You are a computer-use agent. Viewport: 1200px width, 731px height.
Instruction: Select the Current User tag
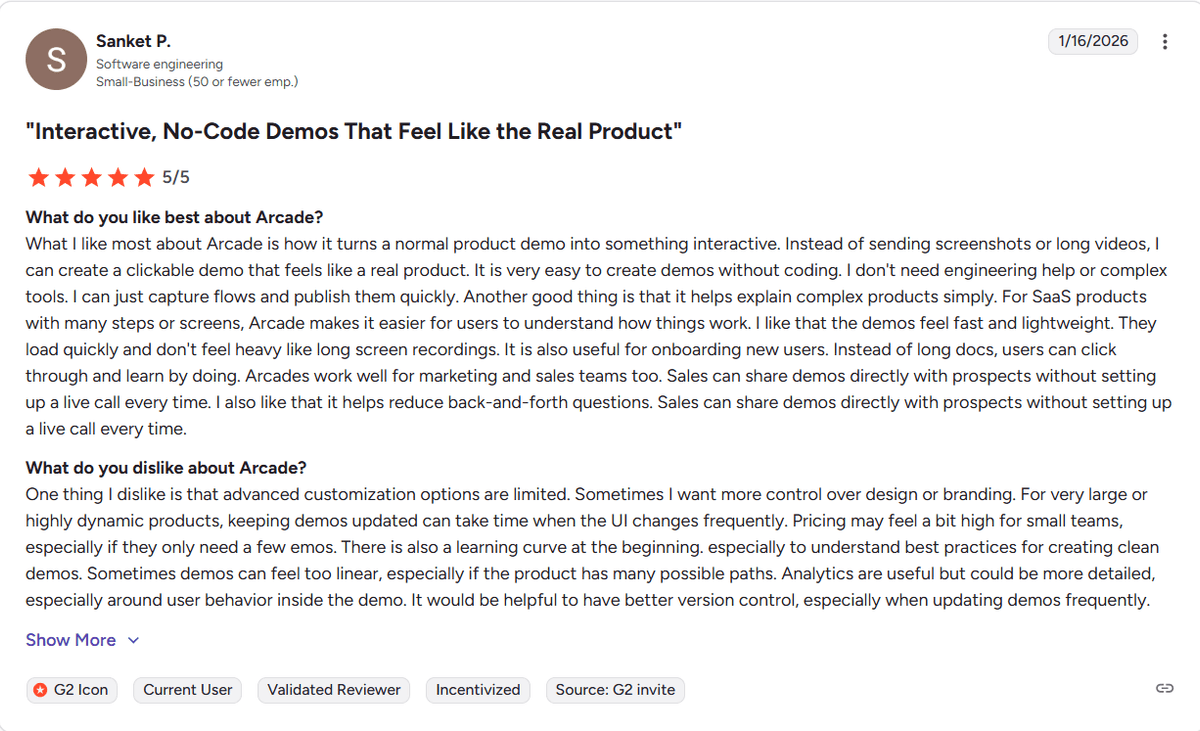click(x=188, y=690)
